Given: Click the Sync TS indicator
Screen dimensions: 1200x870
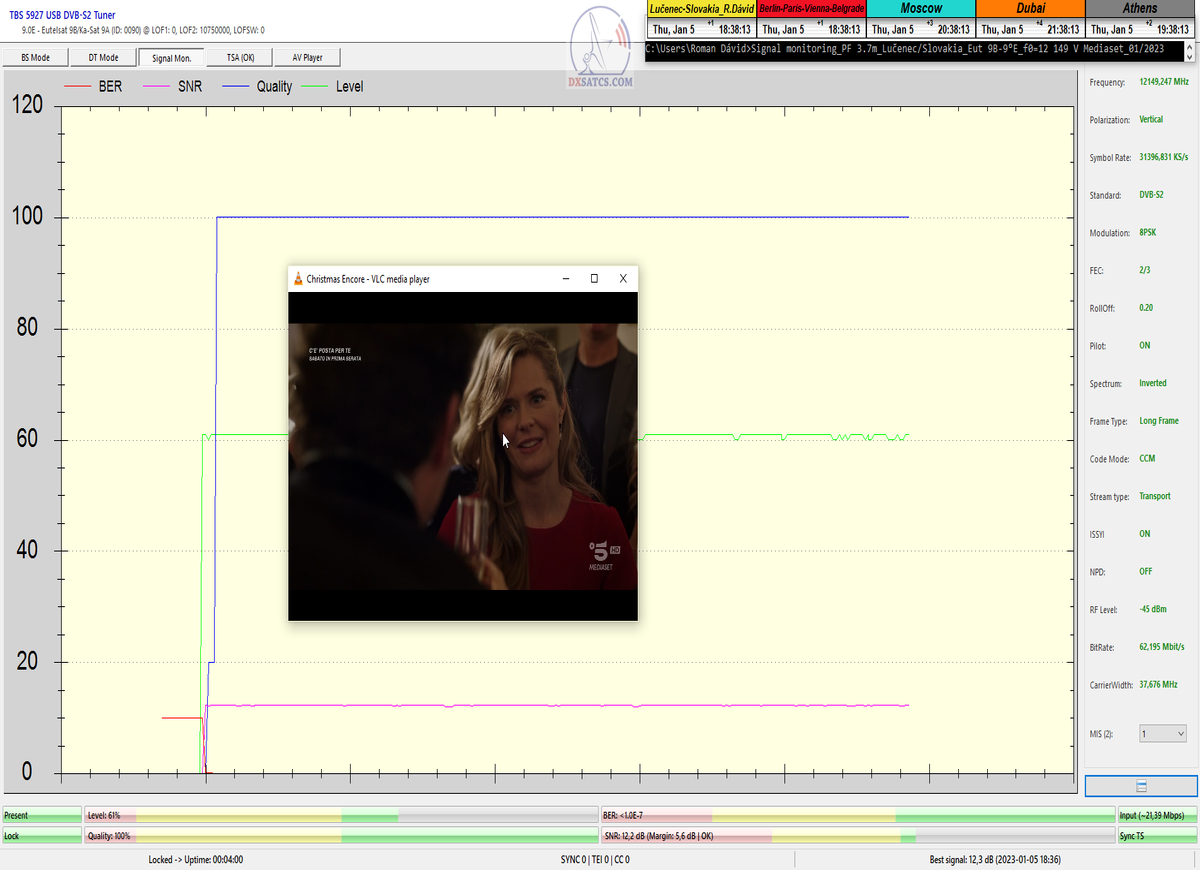Looking at the screenshot, I should pyautogui.click(x=1157, y=836).
